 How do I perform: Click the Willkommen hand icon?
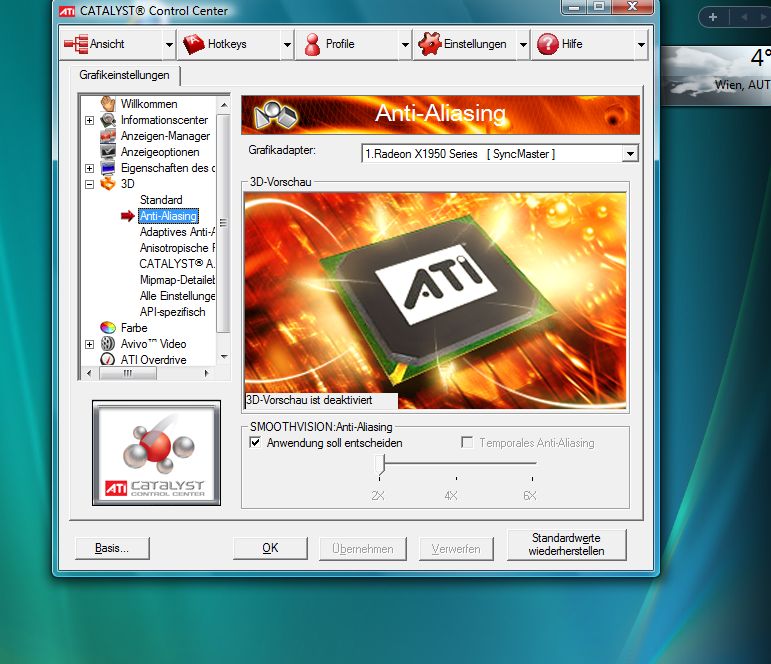tap(108, 104)
